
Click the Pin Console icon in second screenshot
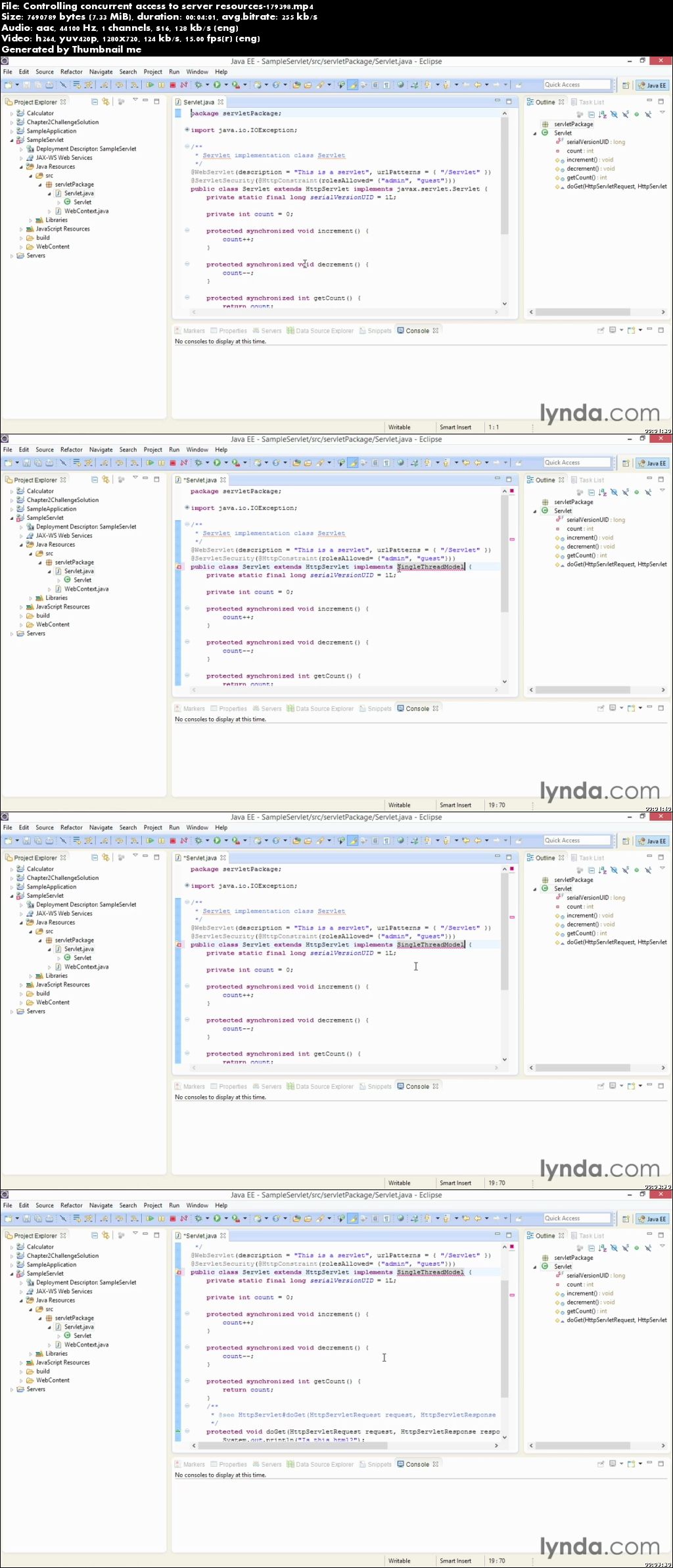tap(600, 708)
